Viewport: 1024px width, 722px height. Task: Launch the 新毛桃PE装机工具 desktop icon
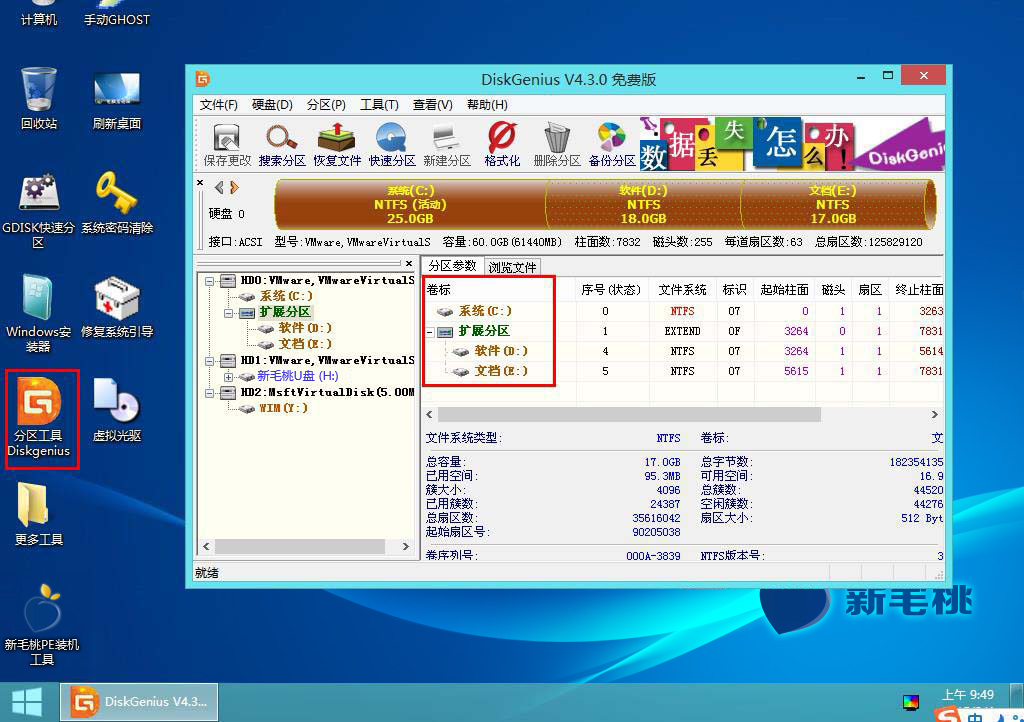pyautogui.click(x=42, y=624)
